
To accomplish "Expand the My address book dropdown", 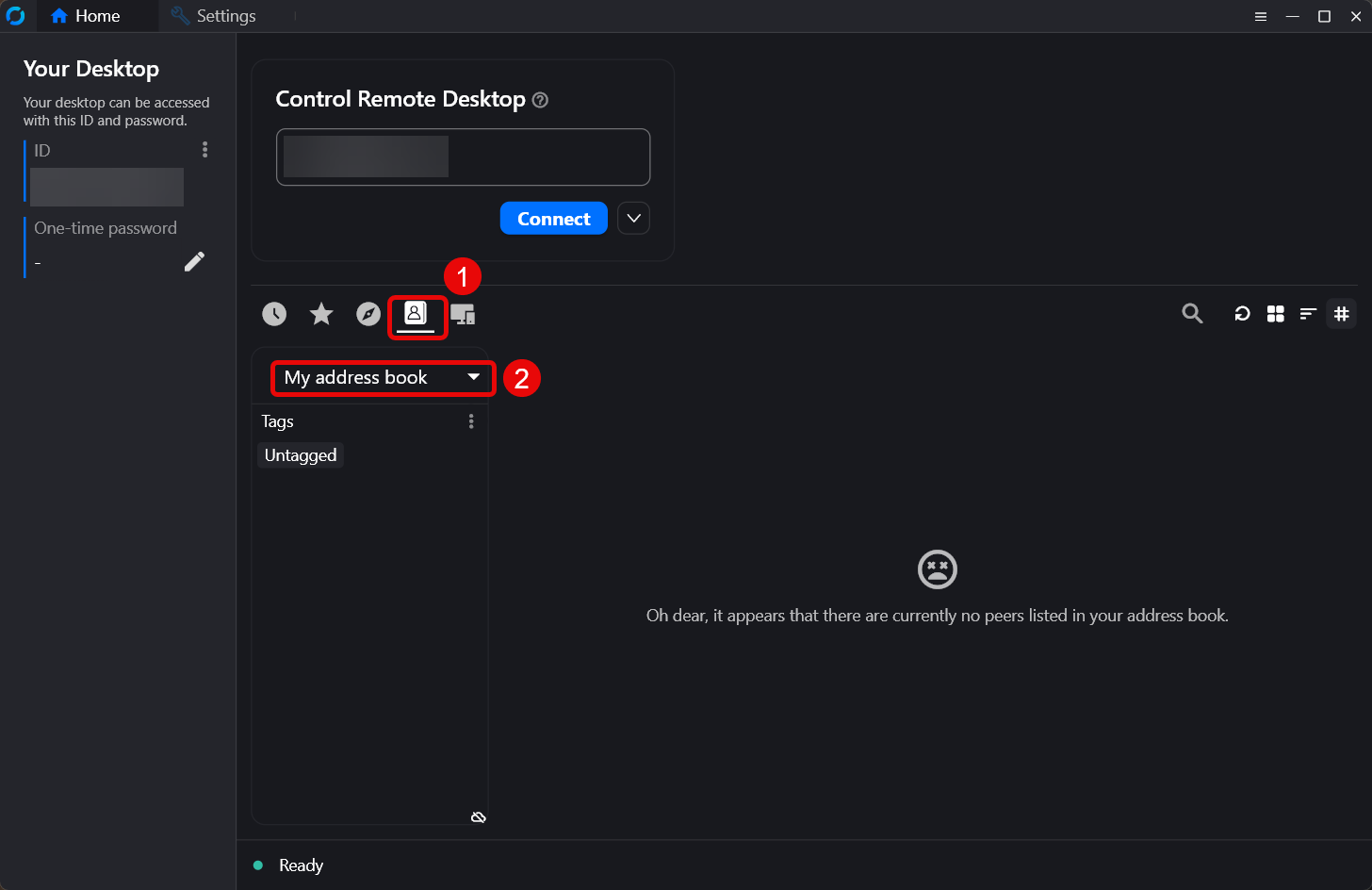I will coord(382,378).
